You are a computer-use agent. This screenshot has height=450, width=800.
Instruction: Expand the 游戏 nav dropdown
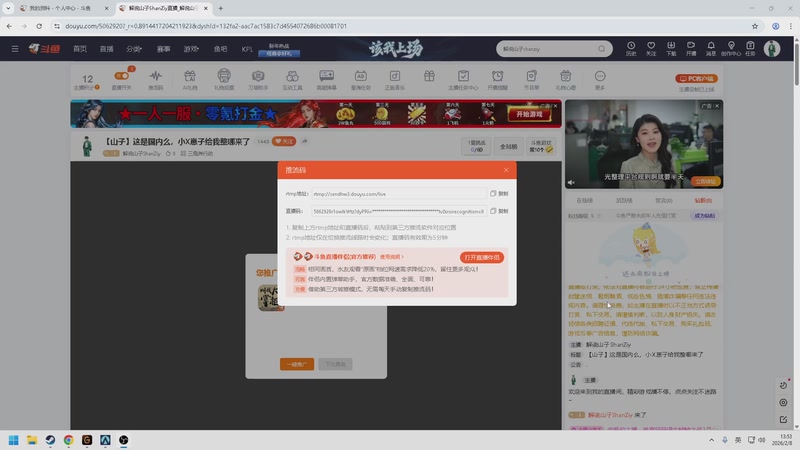191,49
